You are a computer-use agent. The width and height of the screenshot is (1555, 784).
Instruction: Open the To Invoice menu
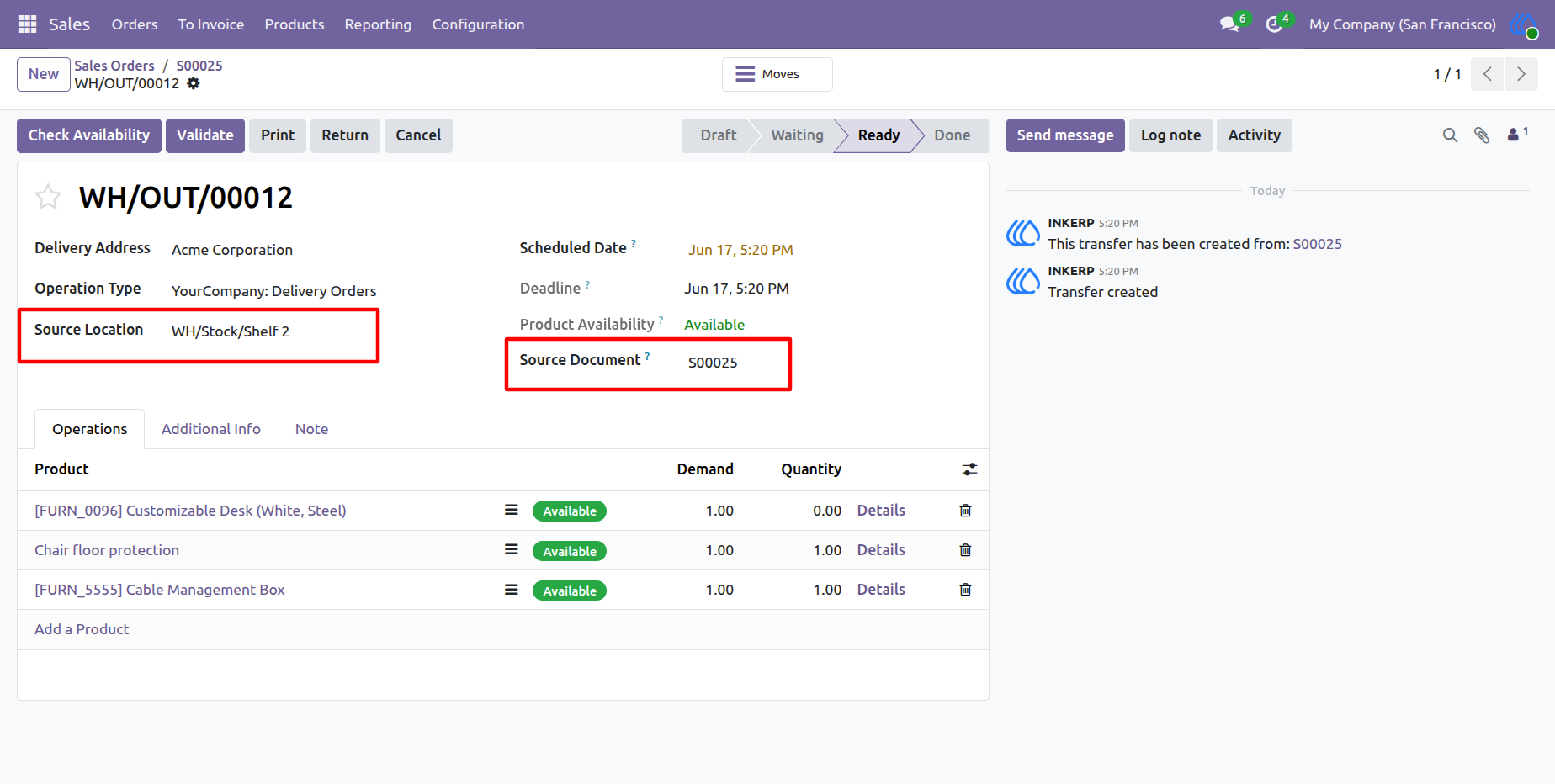pyautogui.click(x=211, y=24)
